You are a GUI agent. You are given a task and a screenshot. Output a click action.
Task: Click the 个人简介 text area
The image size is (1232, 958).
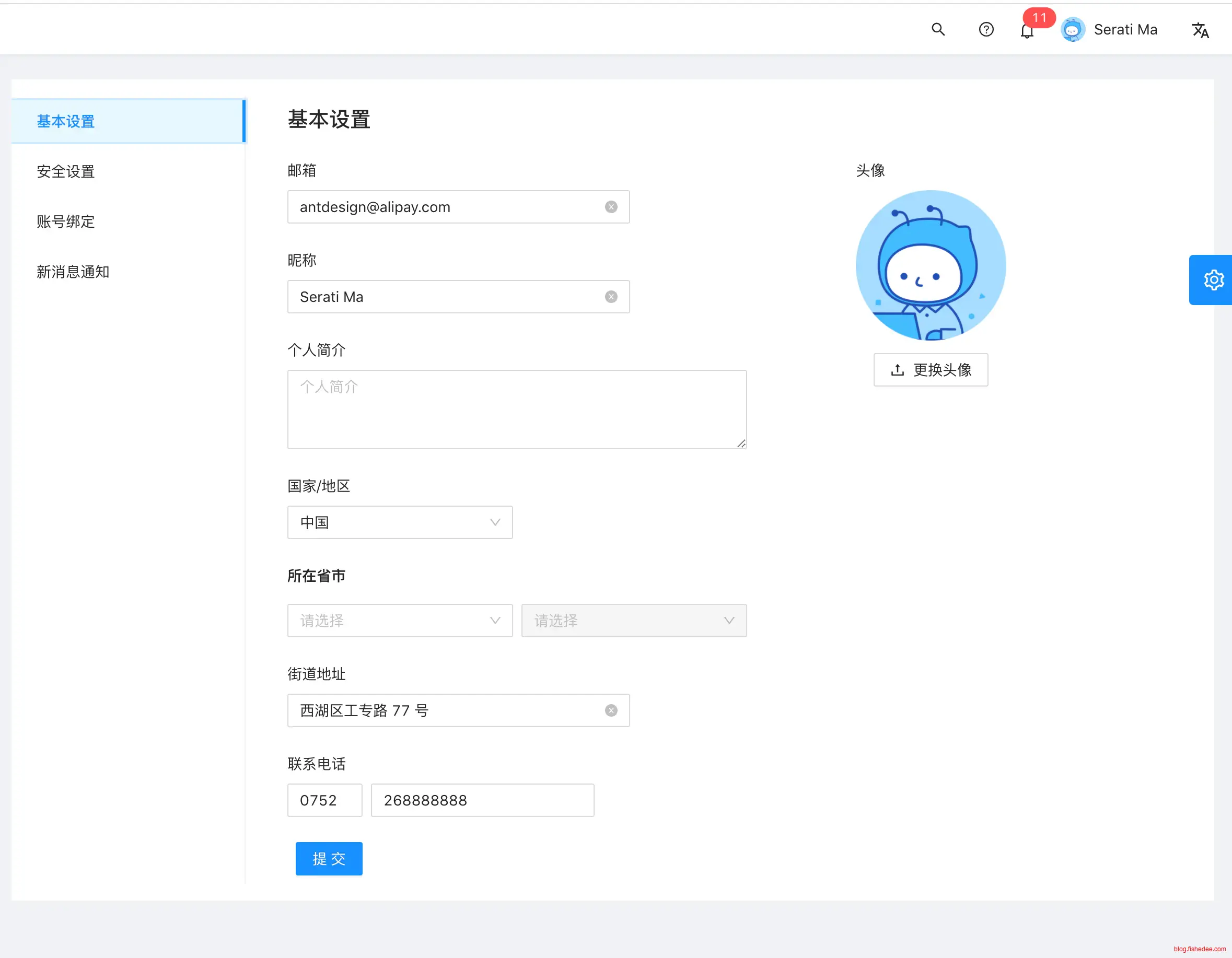pyautogui.click(x=517, y=410)
